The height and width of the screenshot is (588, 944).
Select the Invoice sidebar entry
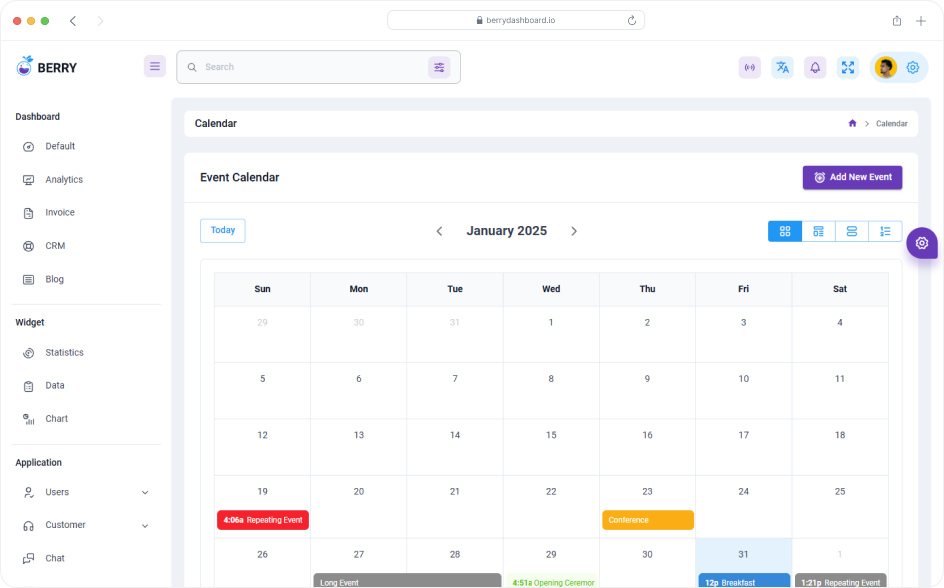58,212
